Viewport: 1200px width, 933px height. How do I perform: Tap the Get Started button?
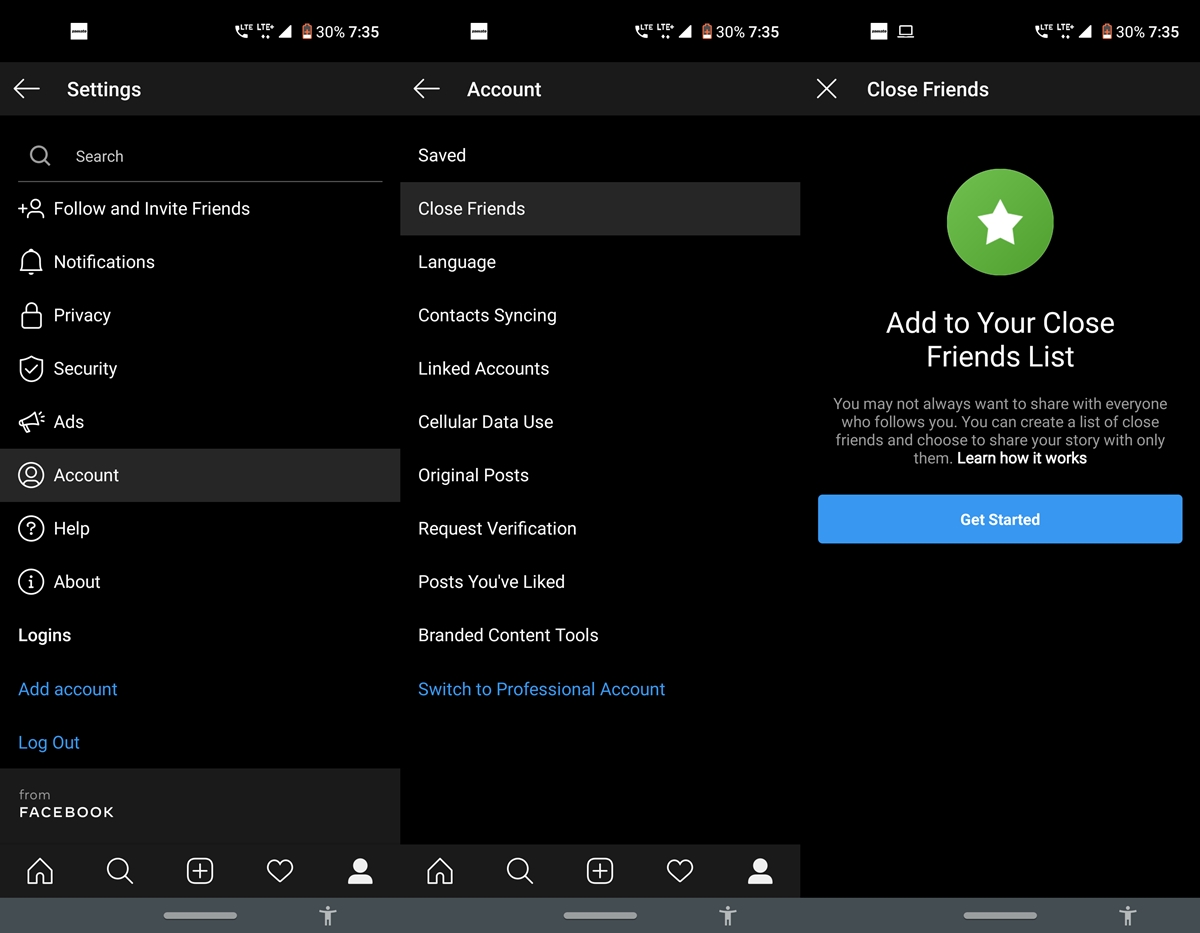tap(1000, 519)
